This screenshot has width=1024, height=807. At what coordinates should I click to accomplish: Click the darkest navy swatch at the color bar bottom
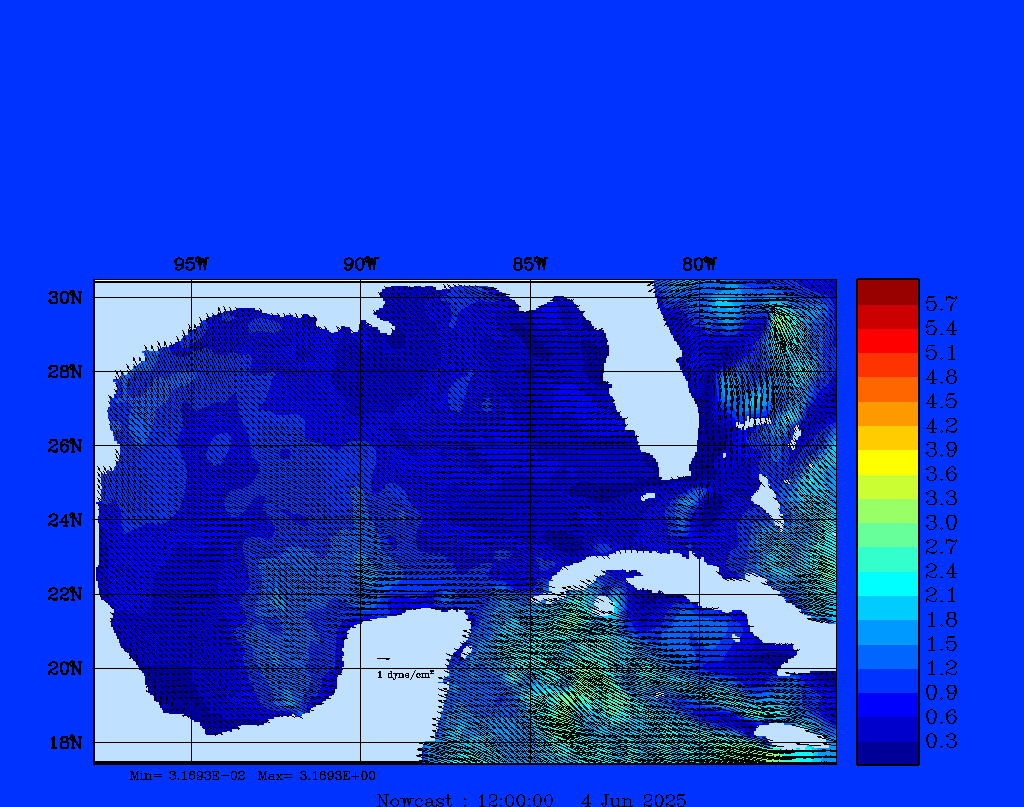pos(887,752)
